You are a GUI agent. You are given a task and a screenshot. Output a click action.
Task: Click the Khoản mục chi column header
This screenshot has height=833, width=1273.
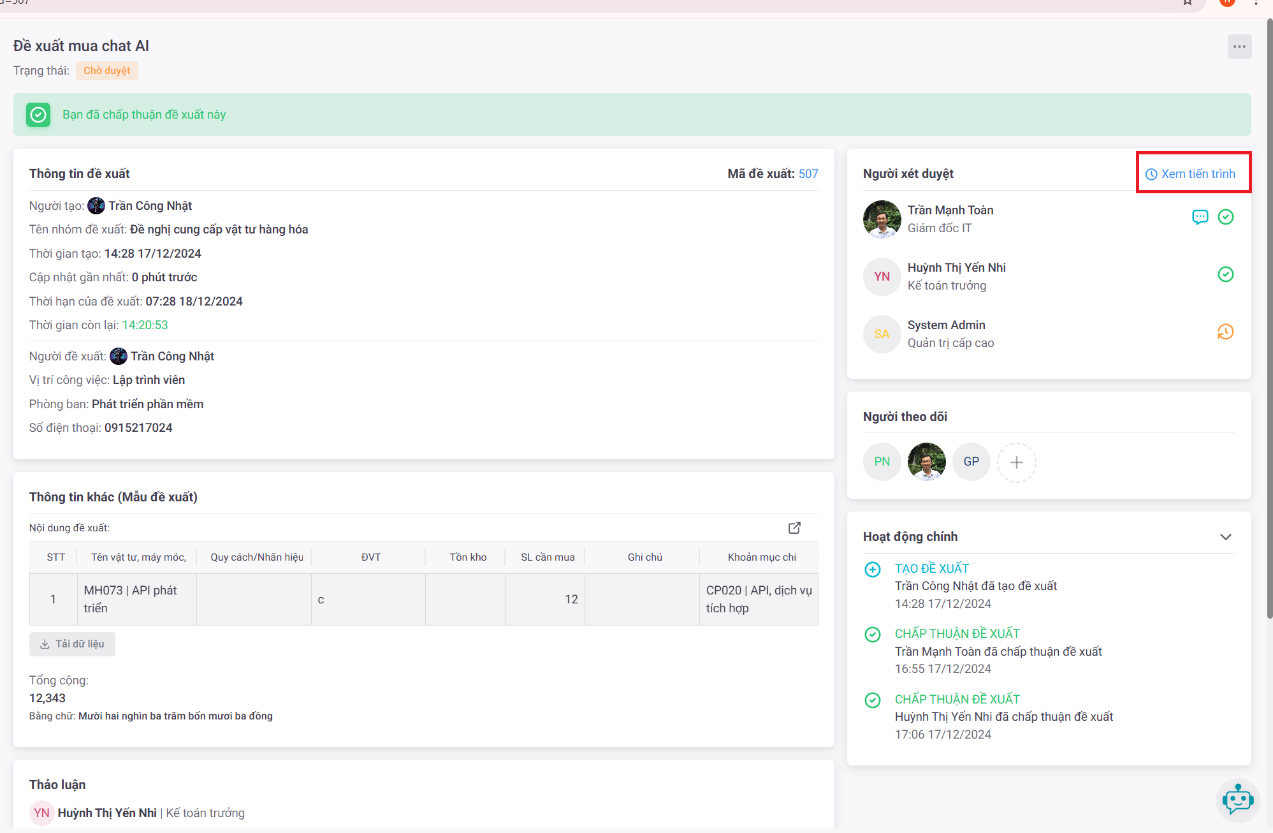tap(762, 557)
